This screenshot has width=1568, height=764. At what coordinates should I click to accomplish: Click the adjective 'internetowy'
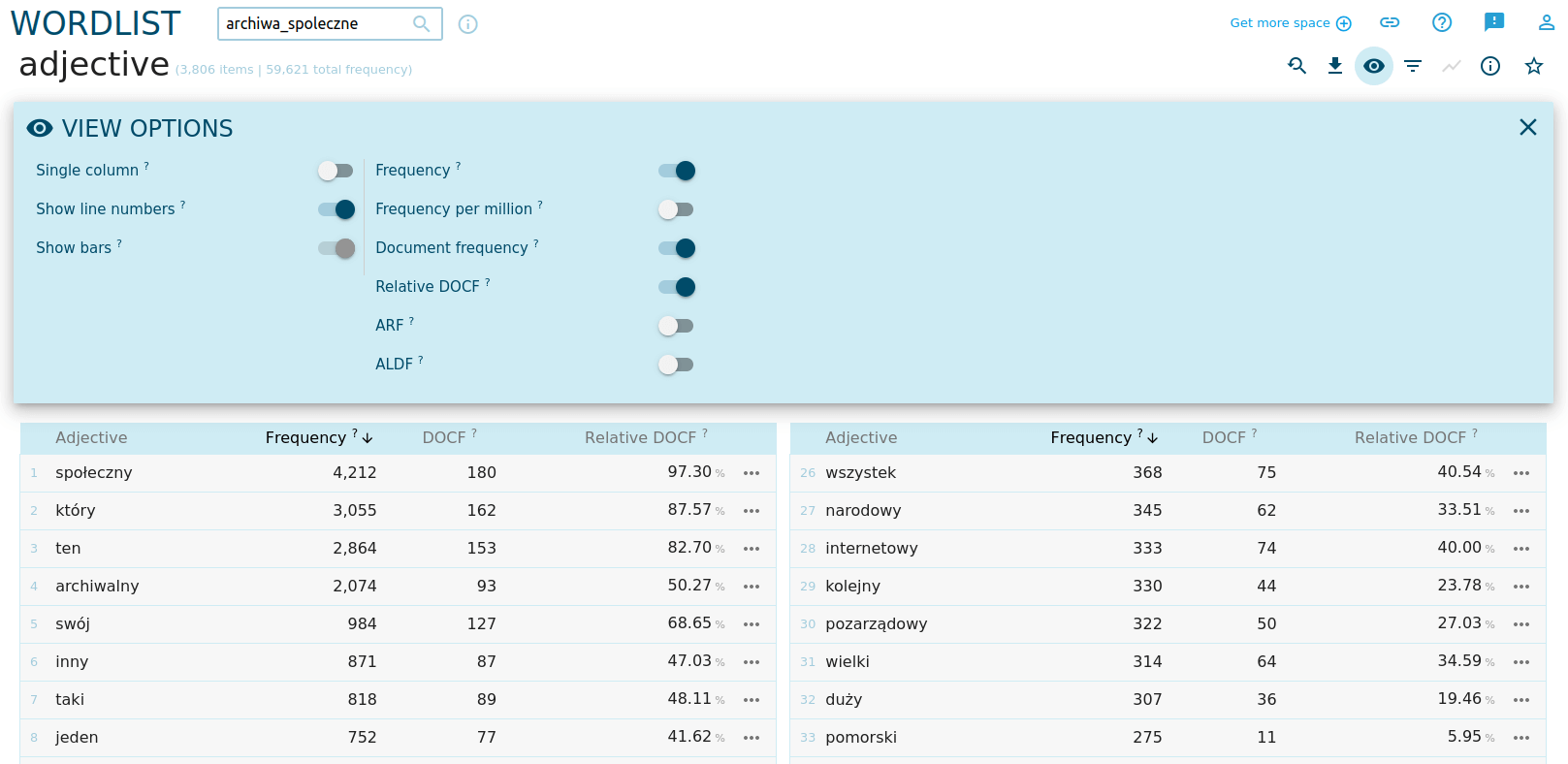click(872, 548)
